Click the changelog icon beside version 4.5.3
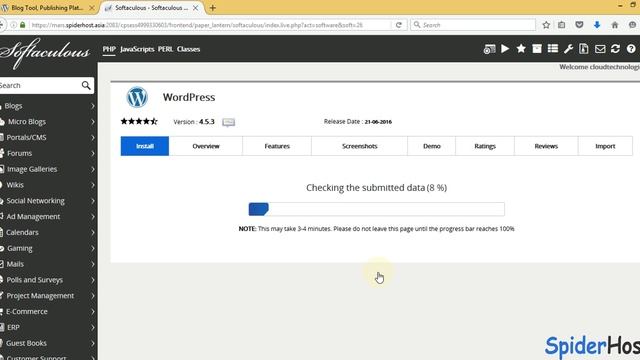640x360 pixels. (229, 122)
